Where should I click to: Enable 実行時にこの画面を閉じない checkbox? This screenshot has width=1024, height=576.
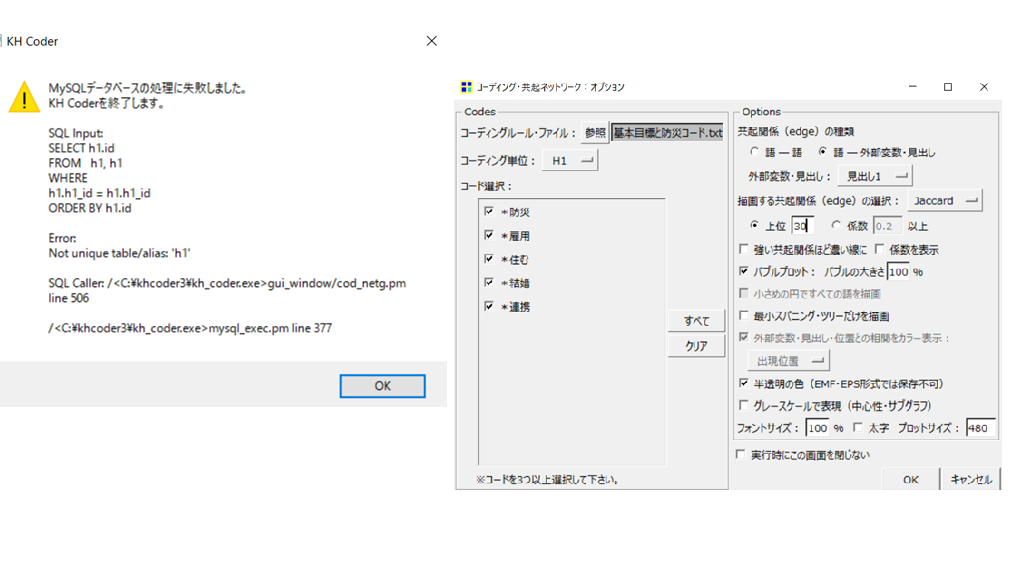pos(740,454)
